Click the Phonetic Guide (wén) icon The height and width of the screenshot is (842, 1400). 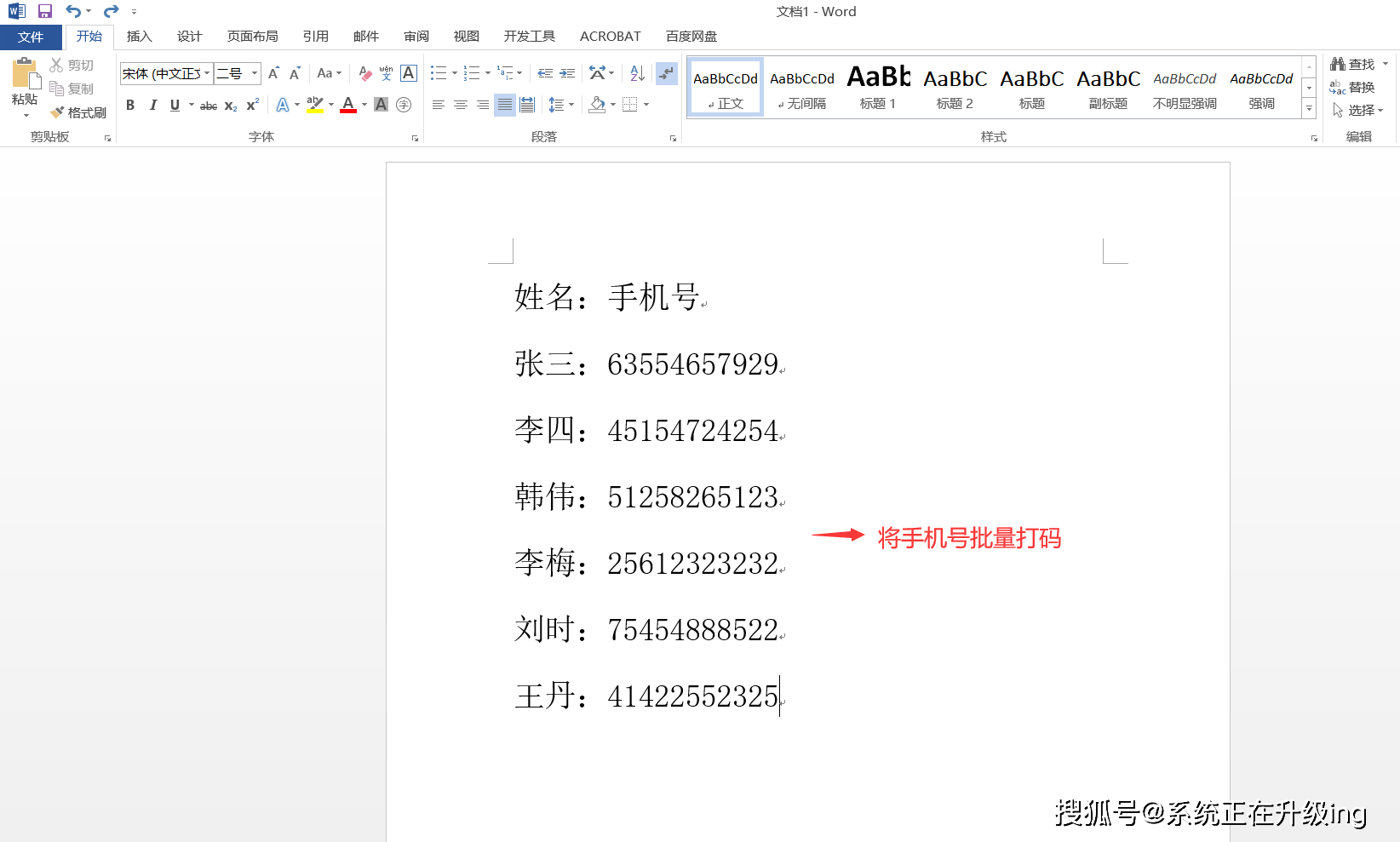386,74
